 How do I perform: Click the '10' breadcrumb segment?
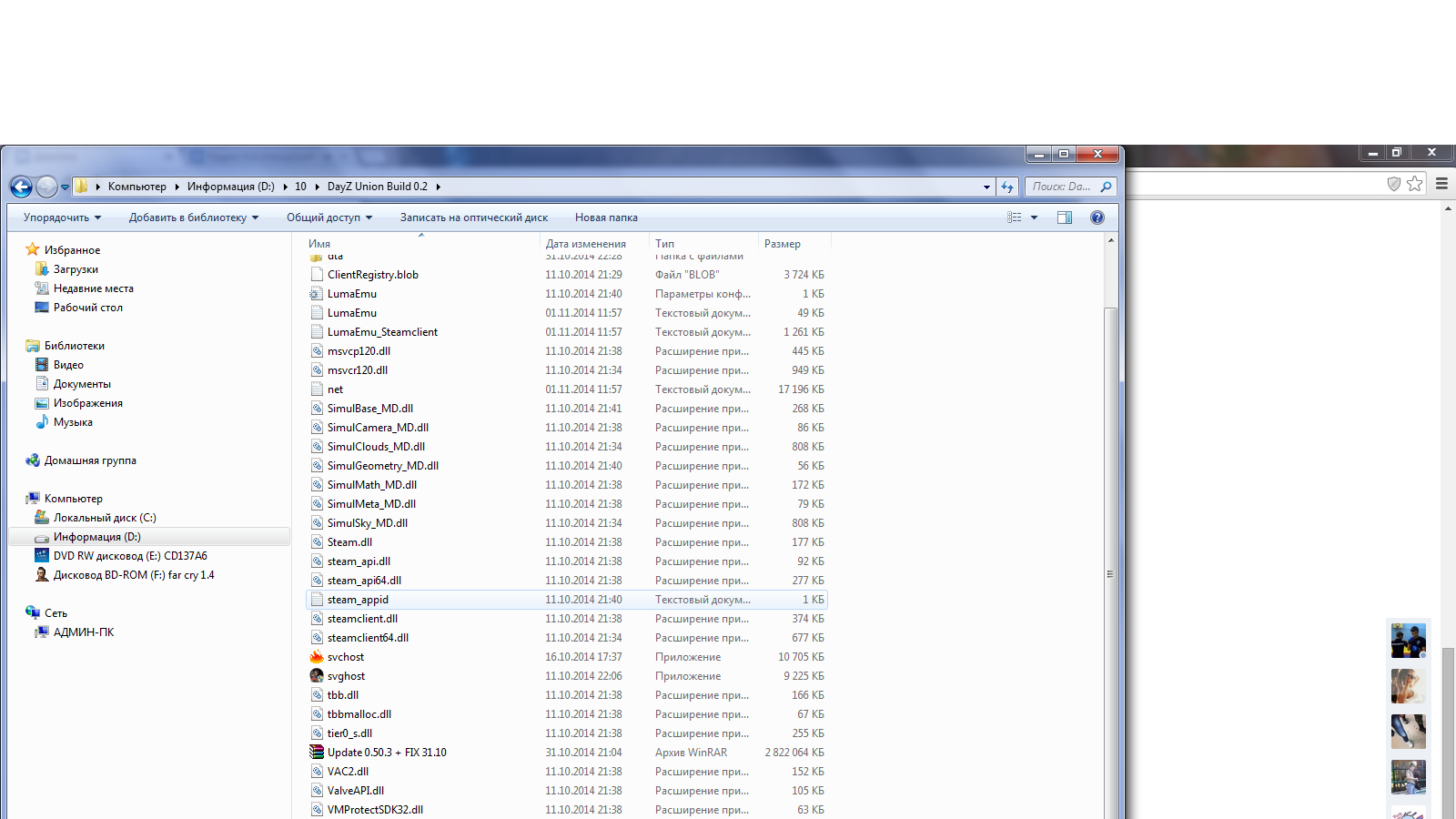click(x=300, y=187)
